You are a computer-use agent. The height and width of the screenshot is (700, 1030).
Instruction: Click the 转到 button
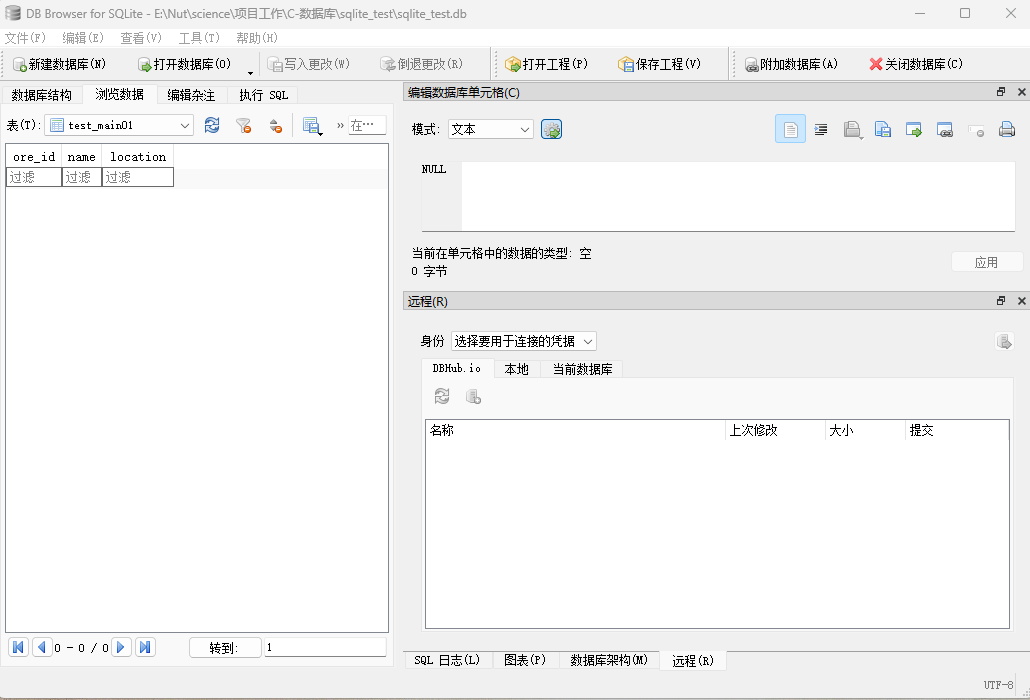point(225,648)
